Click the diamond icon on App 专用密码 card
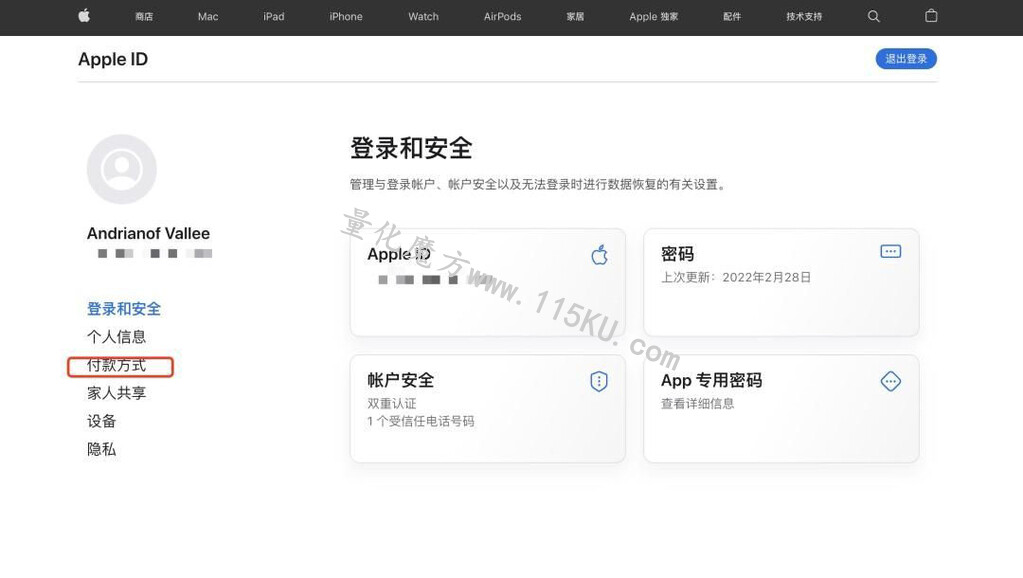The width and height of the screenshot is (1023, 578). 891,381
